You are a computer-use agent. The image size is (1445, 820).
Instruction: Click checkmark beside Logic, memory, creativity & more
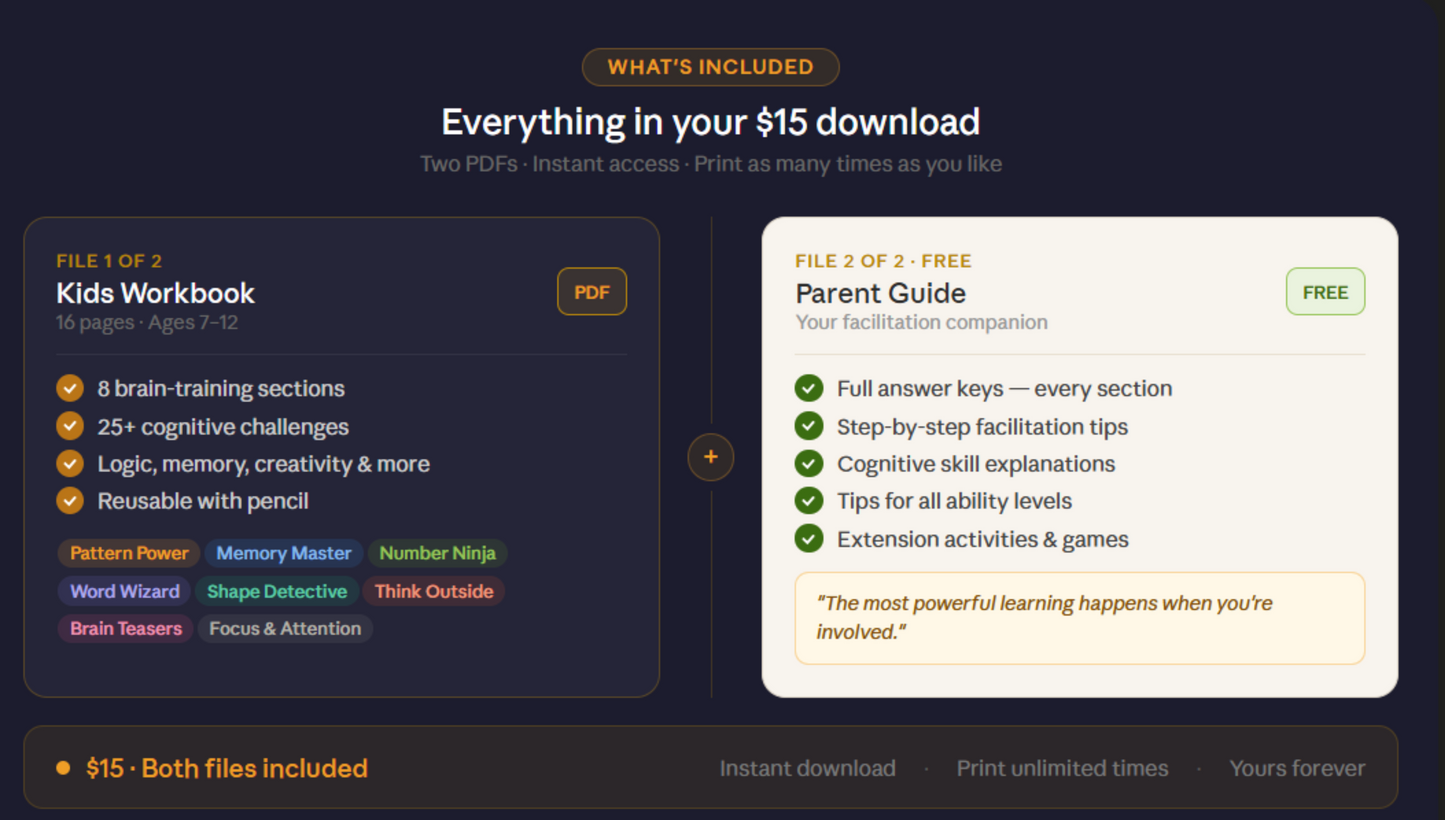[70, 464]
